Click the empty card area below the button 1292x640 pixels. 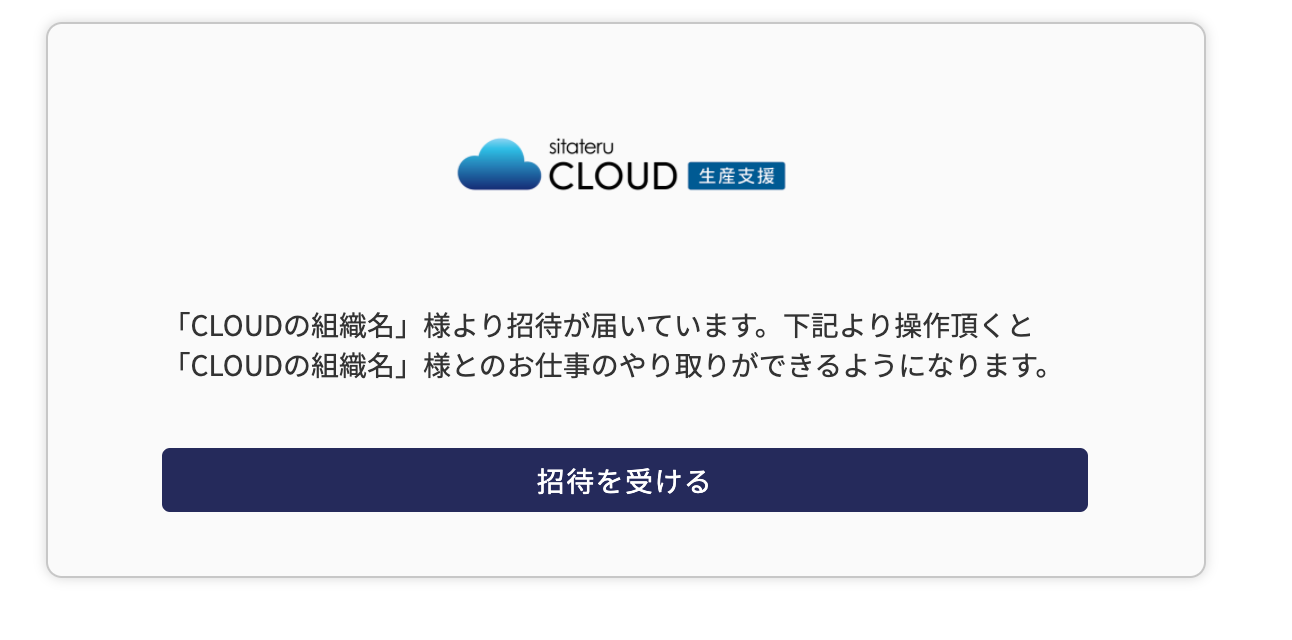(624, 544)
